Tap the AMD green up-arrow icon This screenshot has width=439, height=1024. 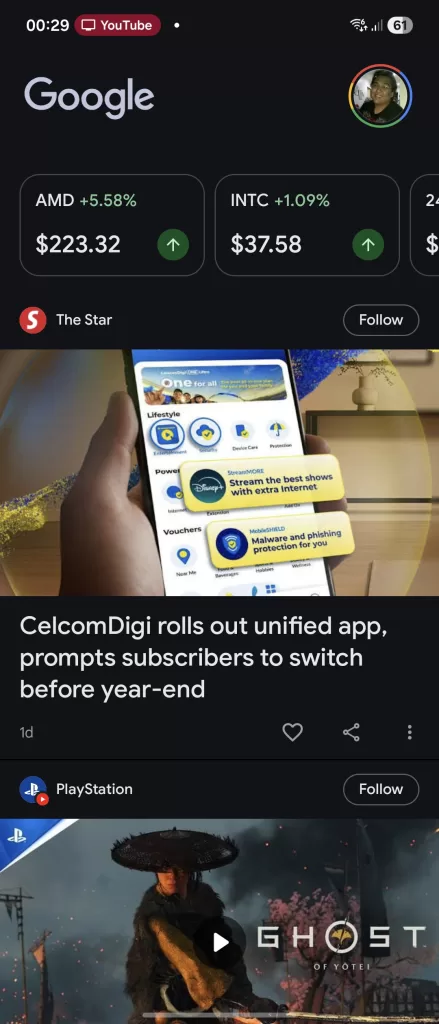tap(173, 245)
